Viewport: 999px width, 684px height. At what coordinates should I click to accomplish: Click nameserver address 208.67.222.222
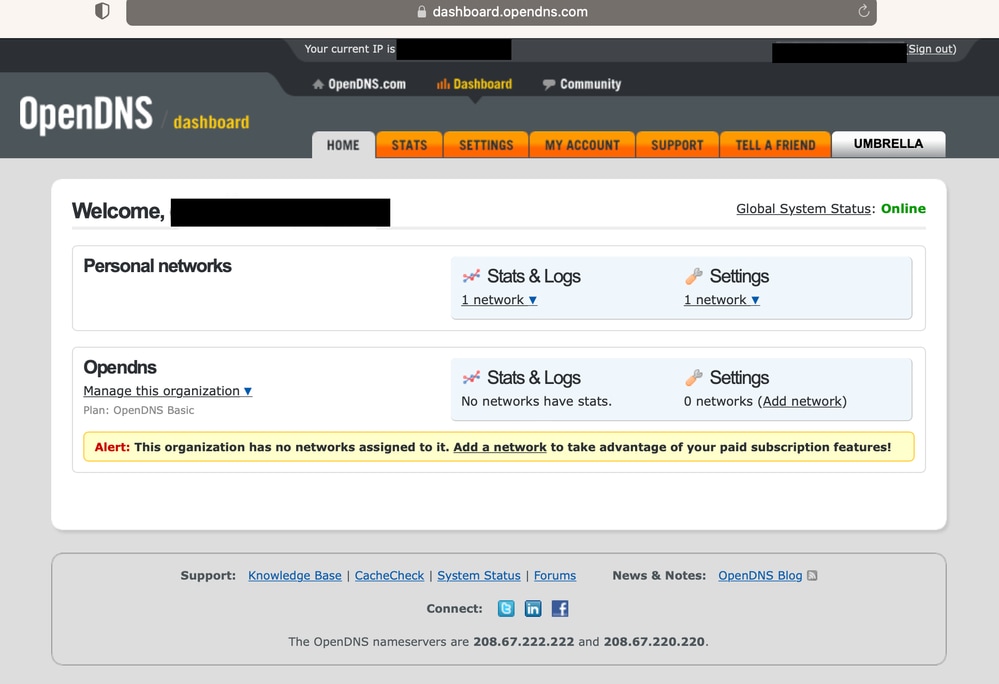point(524,642)
